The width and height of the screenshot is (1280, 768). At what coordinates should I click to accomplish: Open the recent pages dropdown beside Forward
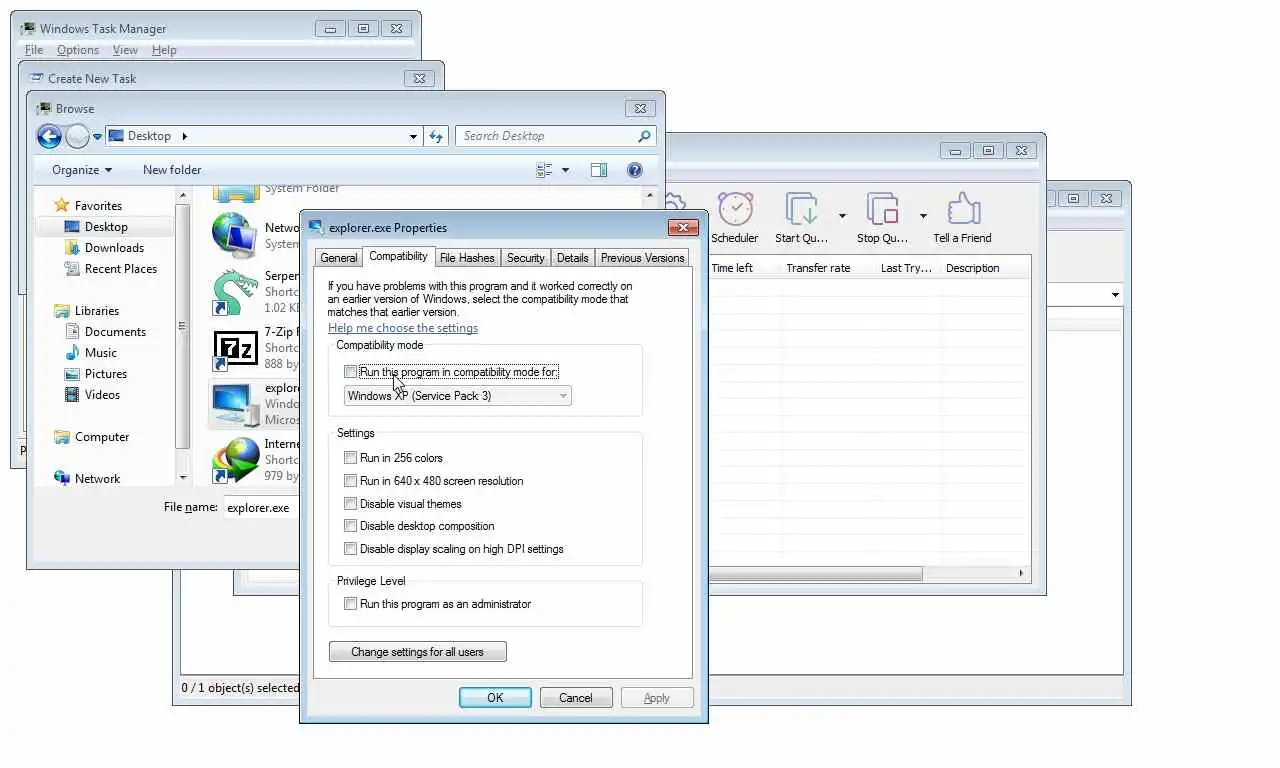(97, 136)
